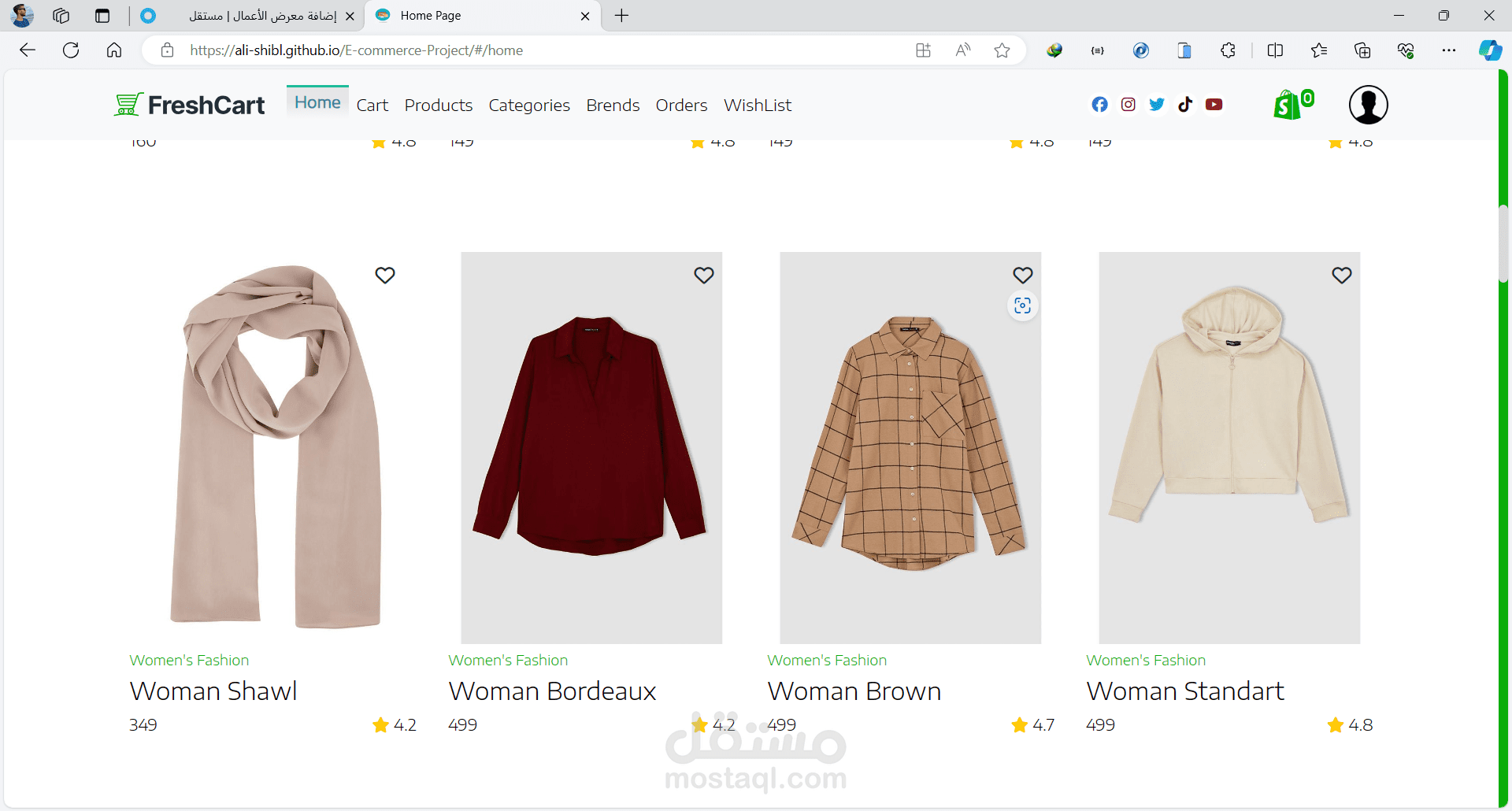Screen dimensions: 1512x811
Task: Add Woman Shawl to wishlist heart
Action: point(385,276)
